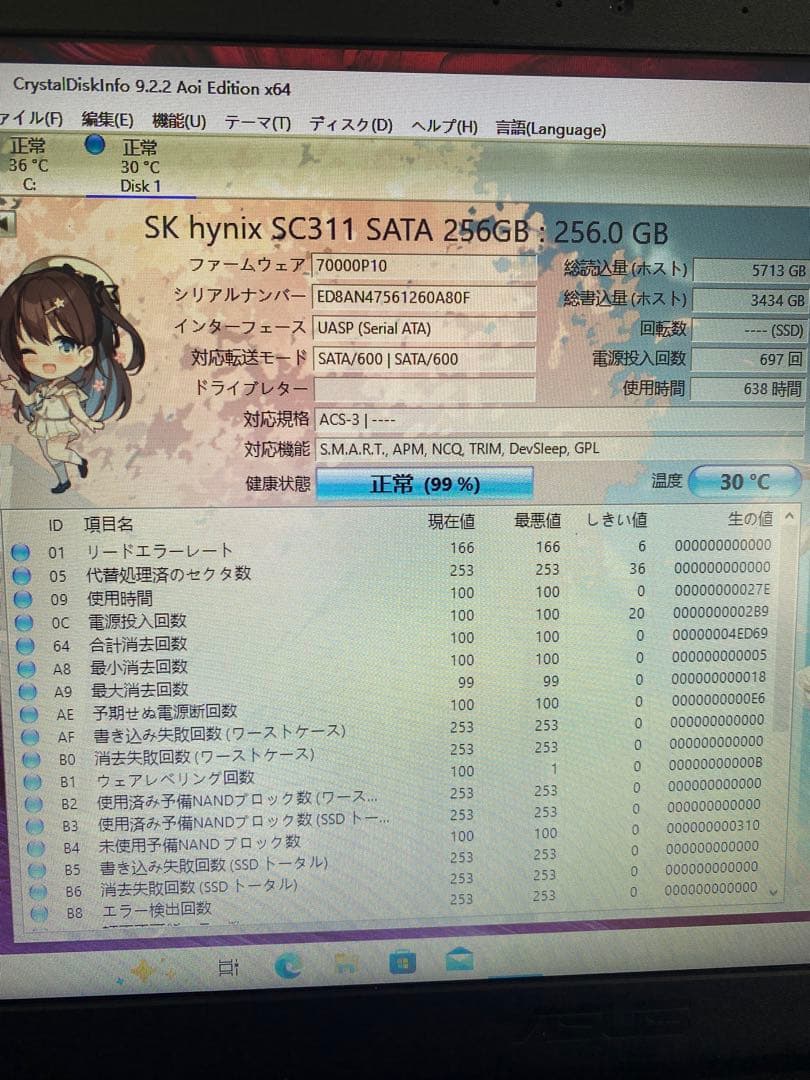Open Microsoft Edge from the taskbar

289,967
